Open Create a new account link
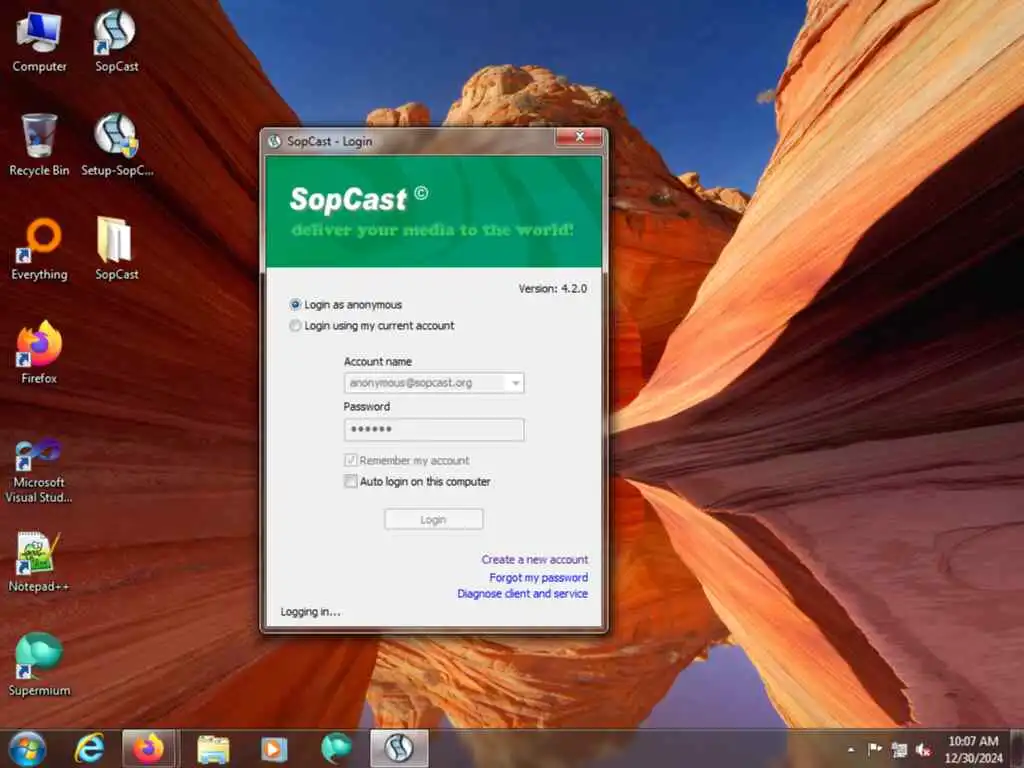 click(534, 560)
